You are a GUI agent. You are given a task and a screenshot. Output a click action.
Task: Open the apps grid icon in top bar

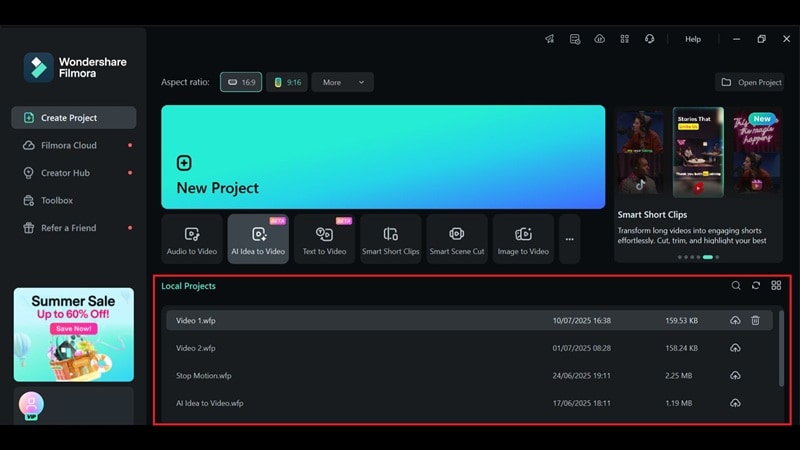[624, 39]
